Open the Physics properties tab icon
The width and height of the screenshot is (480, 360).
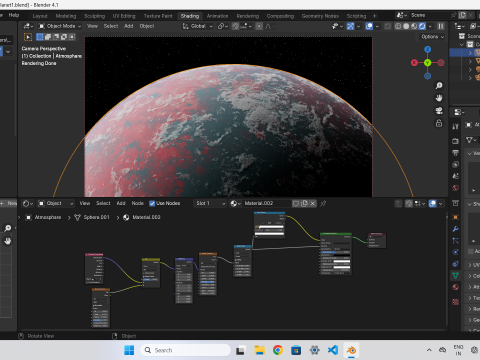455,252
